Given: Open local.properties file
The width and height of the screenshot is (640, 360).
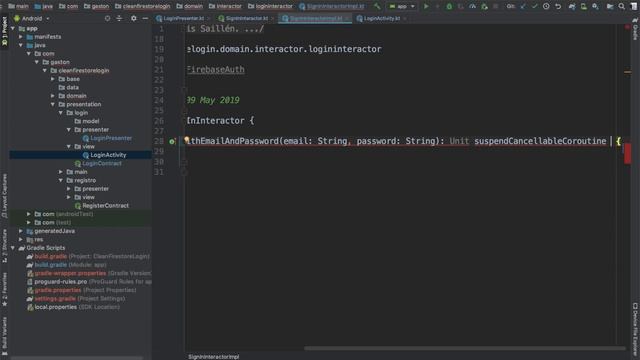Looking at the screenshot, I should (56, 307).
